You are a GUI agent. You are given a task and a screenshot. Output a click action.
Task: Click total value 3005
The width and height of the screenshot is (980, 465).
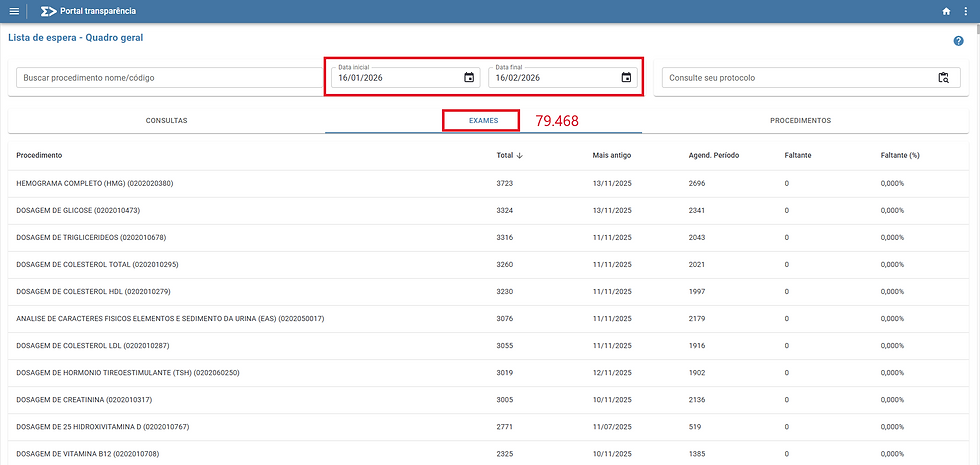tap(504, 400)
